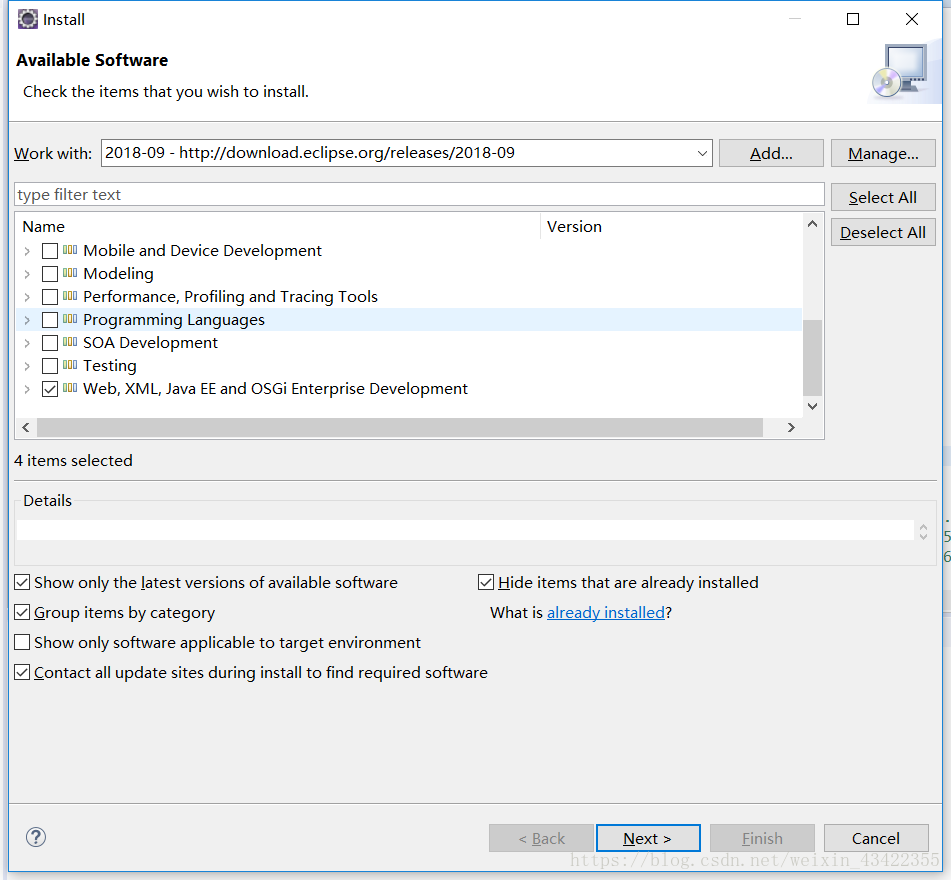
Task: Click the horizontal scrollbar thumb
Action: (x=400, y=427)
